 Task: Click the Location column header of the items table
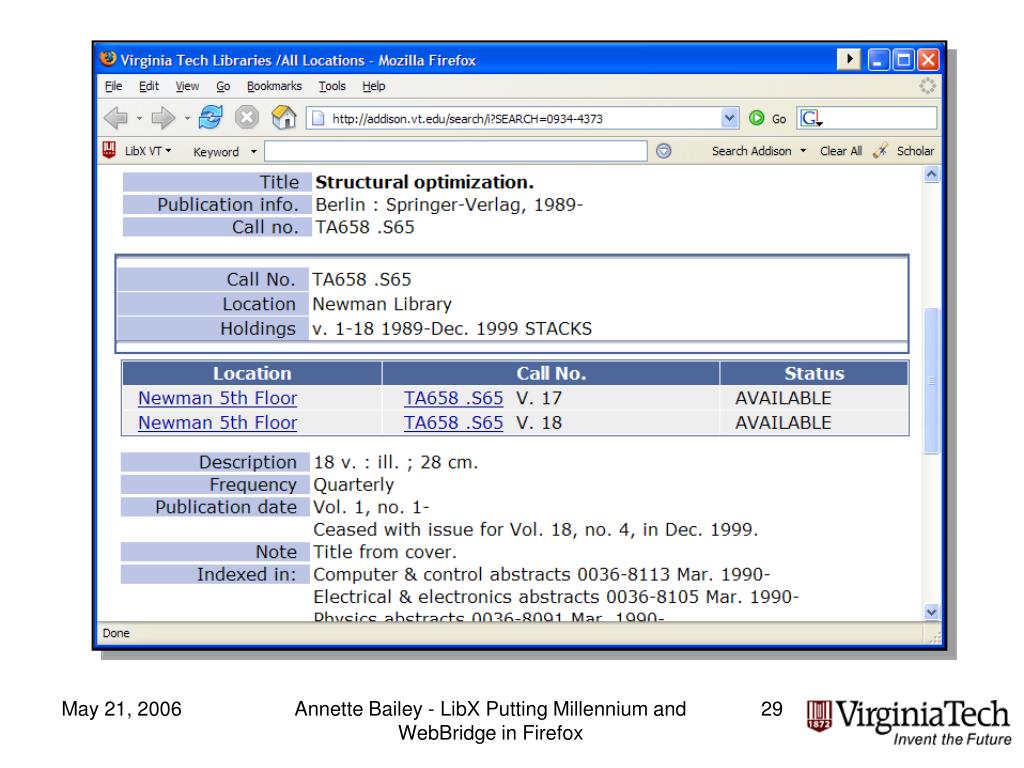252,374
